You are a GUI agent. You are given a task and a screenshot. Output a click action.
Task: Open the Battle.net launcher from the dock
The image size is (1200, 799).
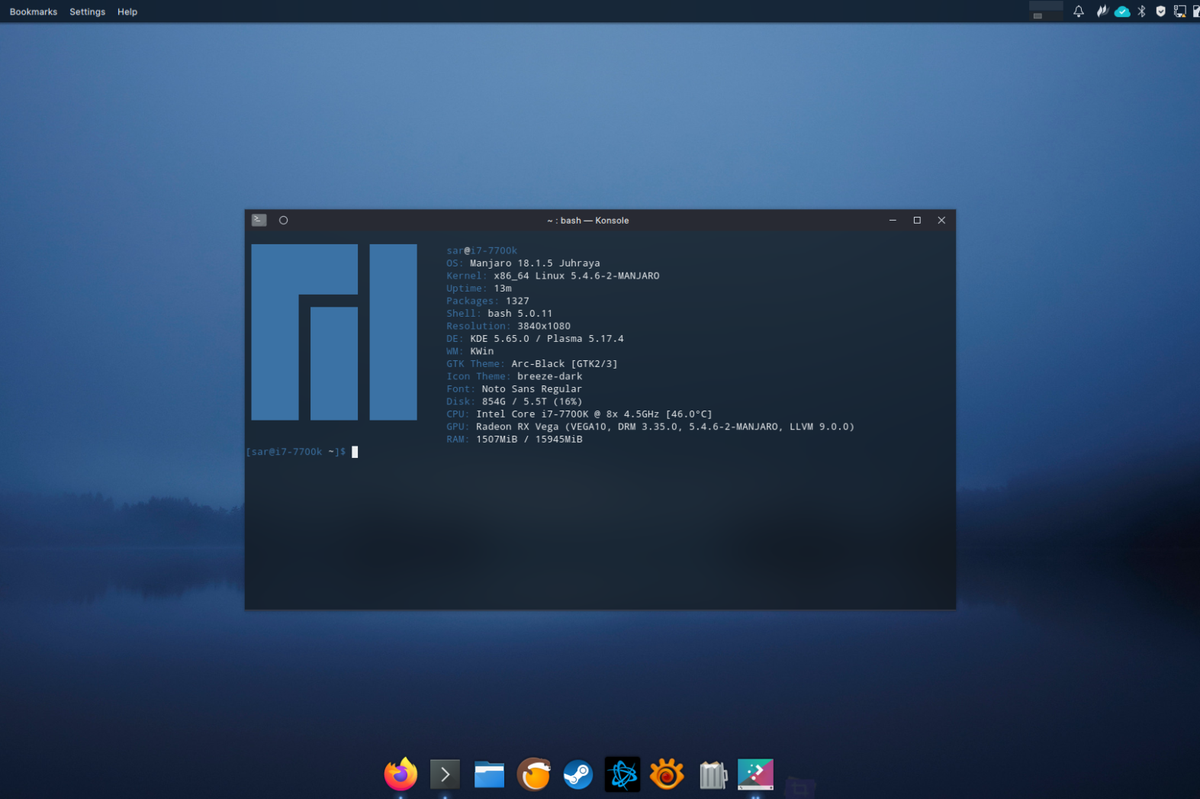click(x=622, y=773)
